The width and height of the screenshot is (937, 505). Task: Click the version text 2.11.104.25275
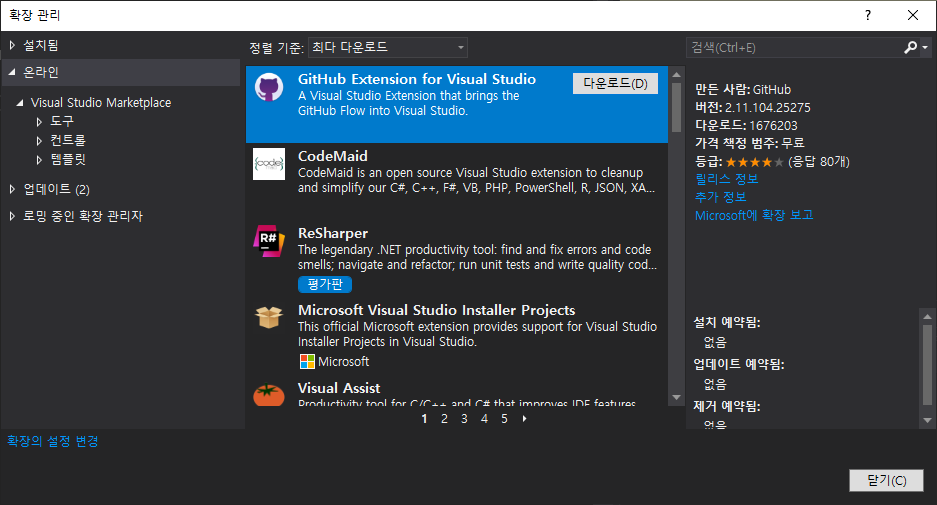(768, 108)
